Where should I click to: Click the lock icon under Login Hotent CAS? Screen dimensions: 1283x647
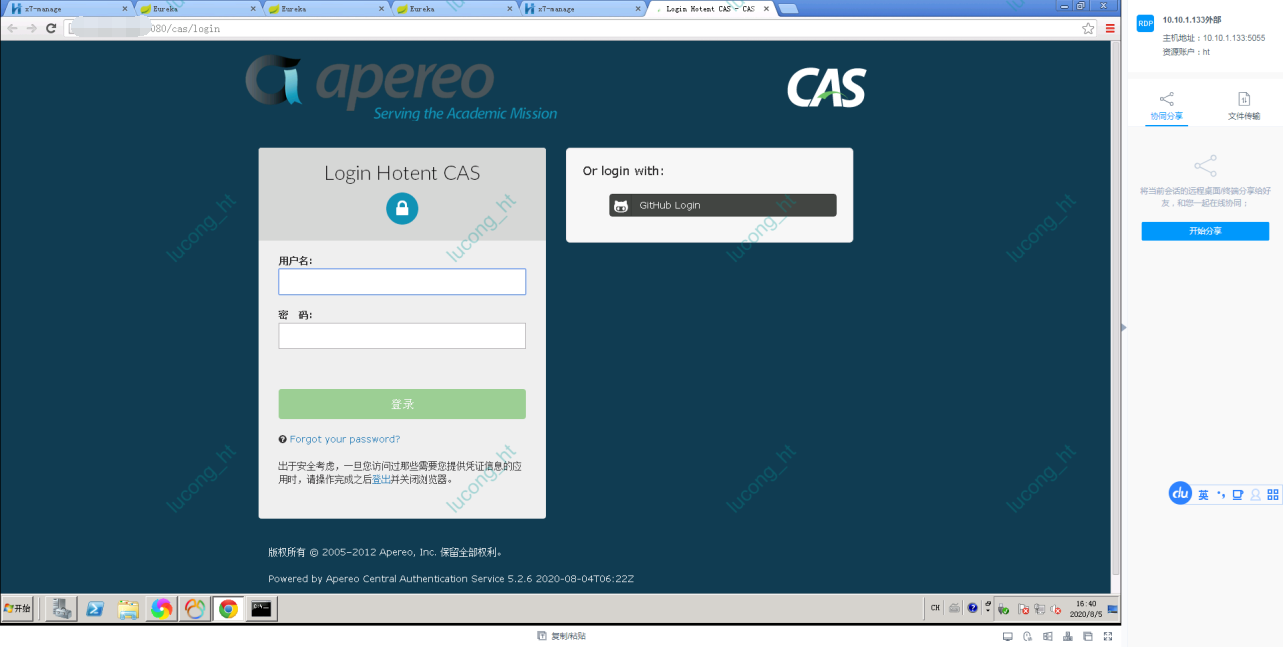tap(402, 209)
